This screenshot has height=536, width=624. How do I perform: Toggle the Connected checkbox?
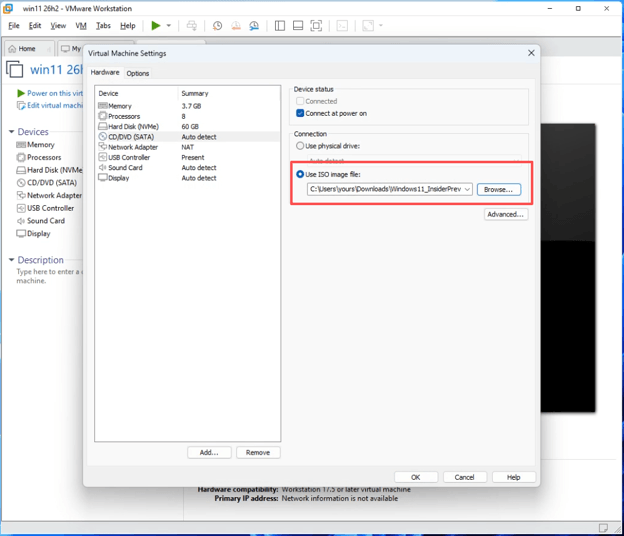click(300, 101)
